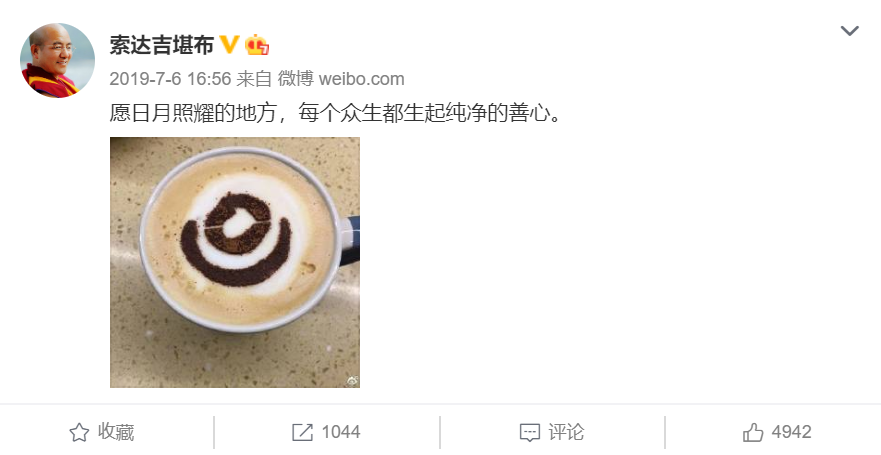Follow the 微博 weibo.com source link
Image resolution: width=881 pixels, height=455 pixels.
coord(340,79)
